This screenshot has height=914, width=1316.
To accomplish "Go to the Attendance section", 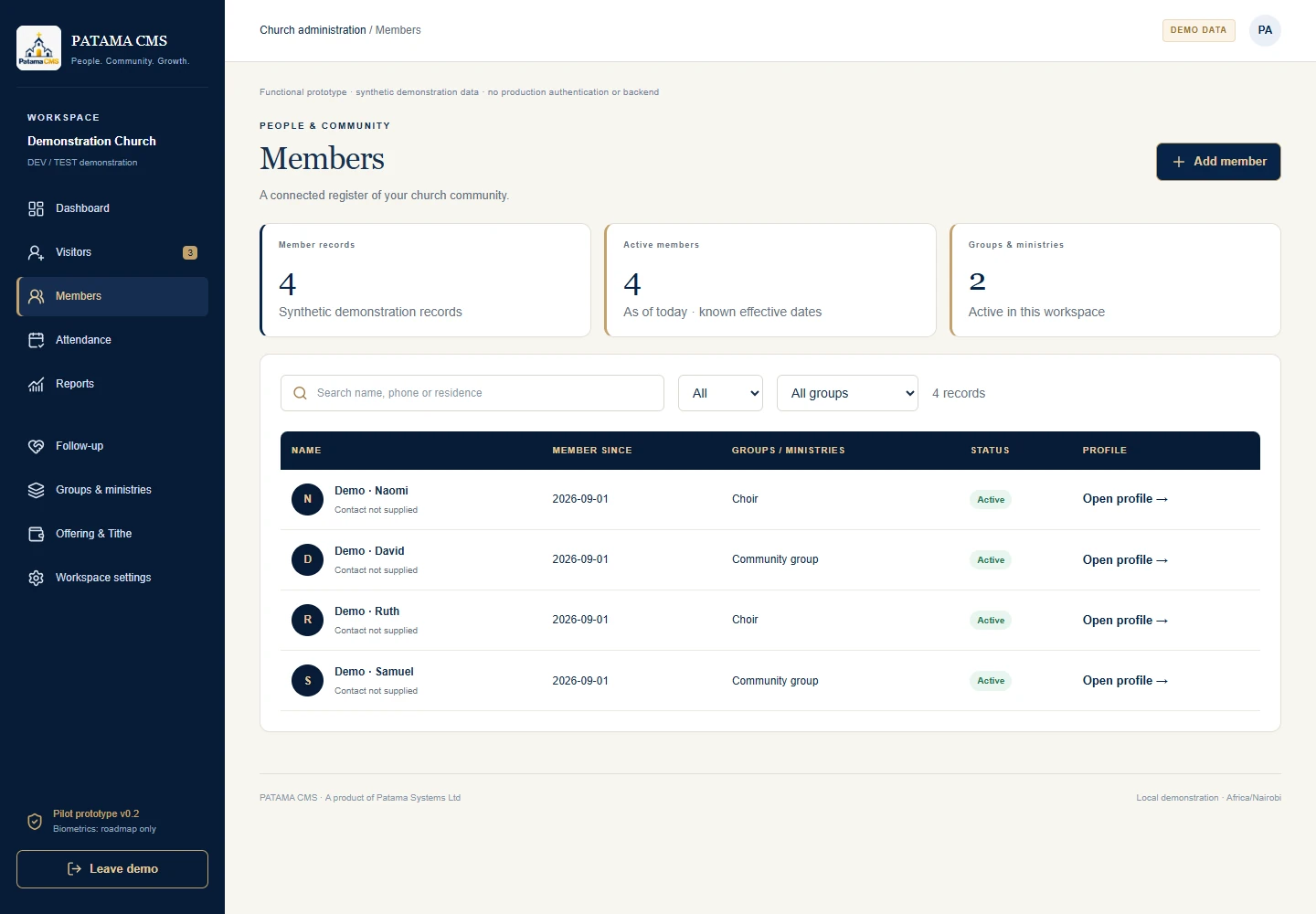I will tap(112, 340).
